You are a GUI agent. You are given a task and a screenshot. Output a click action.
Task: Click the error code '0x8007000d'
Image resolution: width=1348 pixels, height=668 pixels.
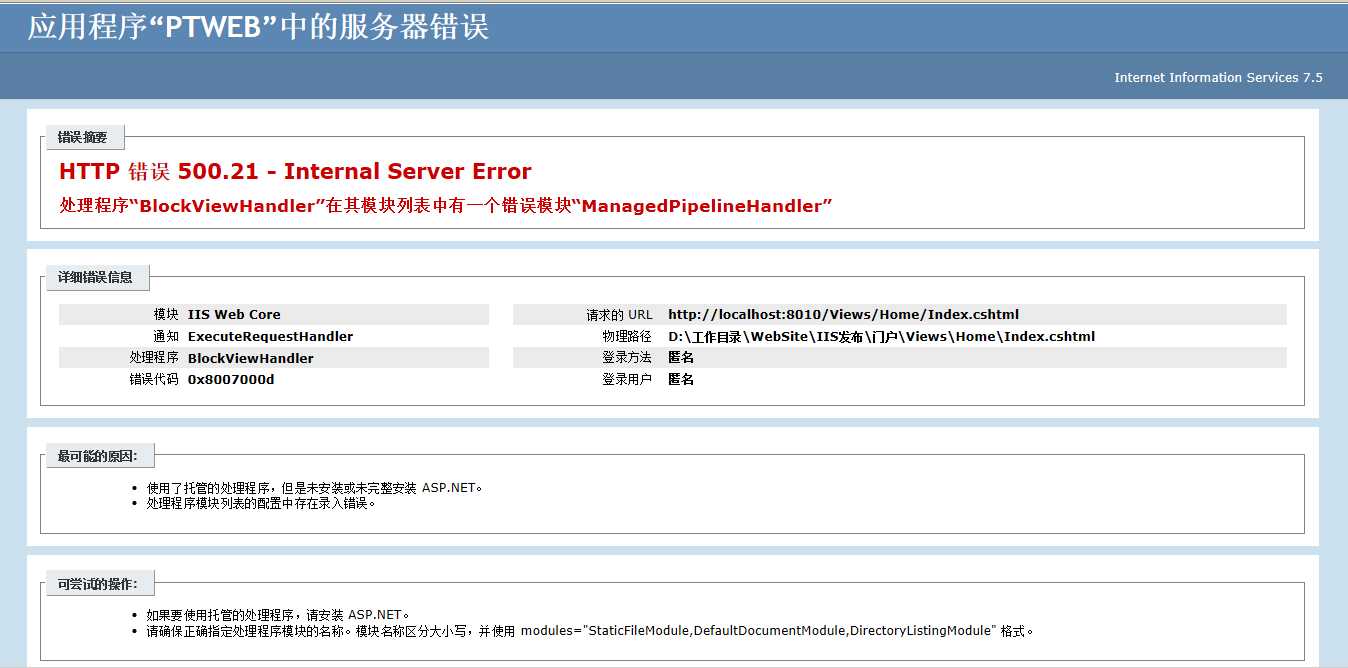pyautogui.click(x=231, y=379)
